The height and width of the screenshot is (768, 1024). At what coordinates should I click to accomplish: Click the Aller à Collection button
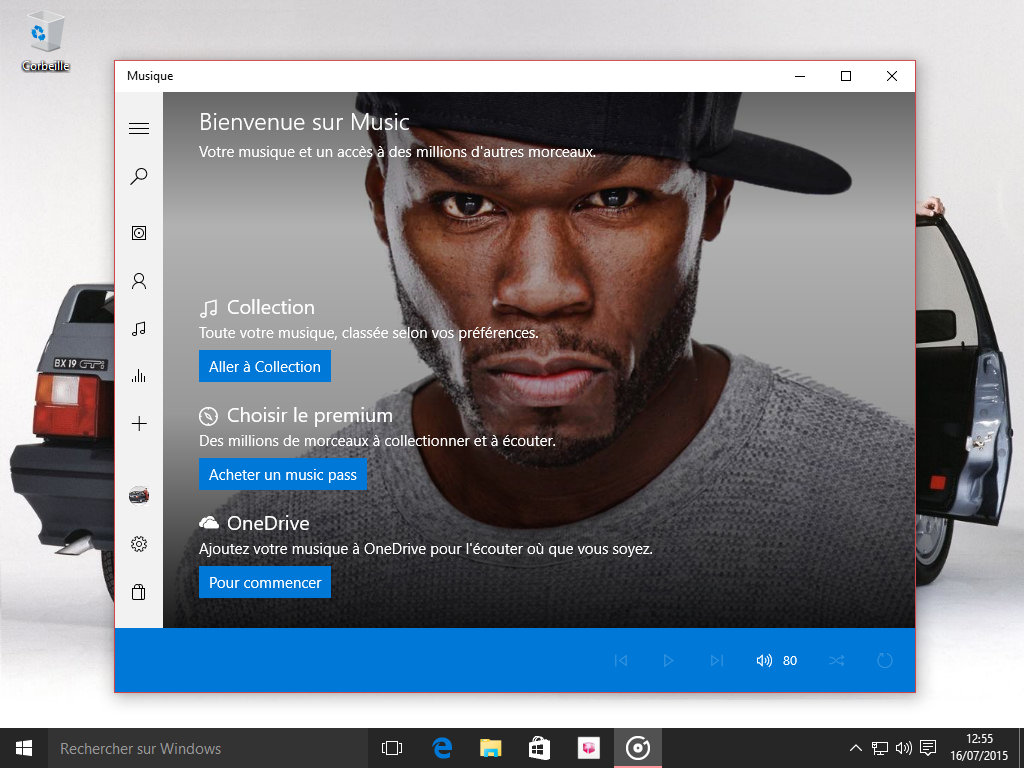[x=265, y=366]
